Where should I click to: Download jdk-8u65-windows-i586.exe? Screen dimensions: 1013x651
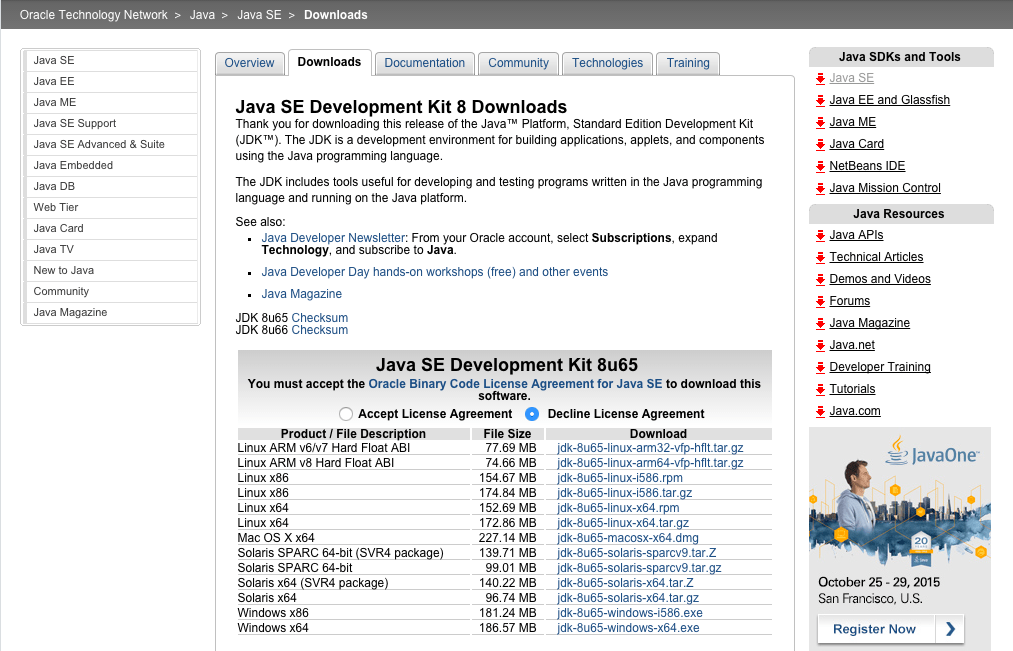(630, 613)
